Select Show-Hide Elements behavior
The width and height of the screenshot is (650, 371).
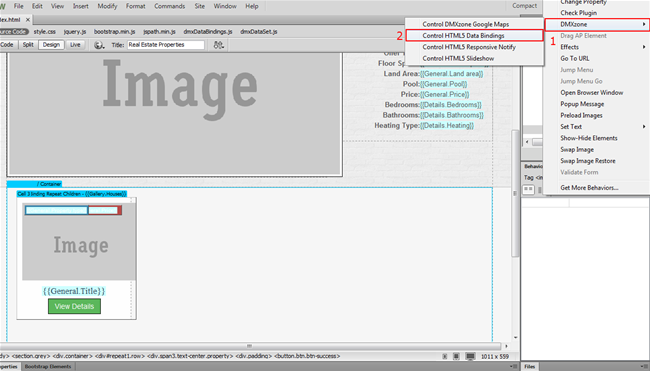(x=589, y=138)
